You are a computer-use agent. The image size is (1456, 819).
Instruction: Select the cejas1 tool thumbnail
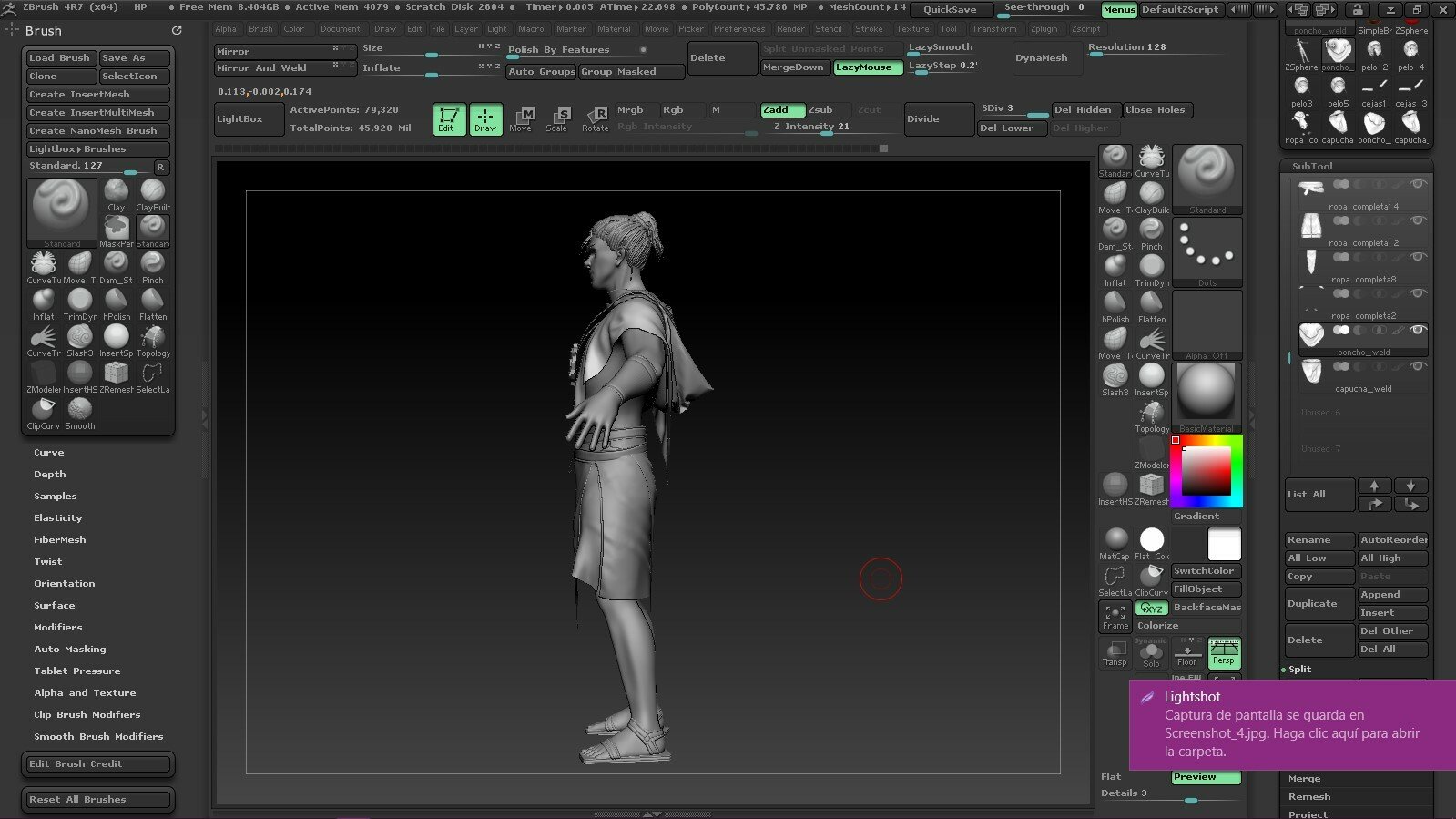pos(1374,90)
